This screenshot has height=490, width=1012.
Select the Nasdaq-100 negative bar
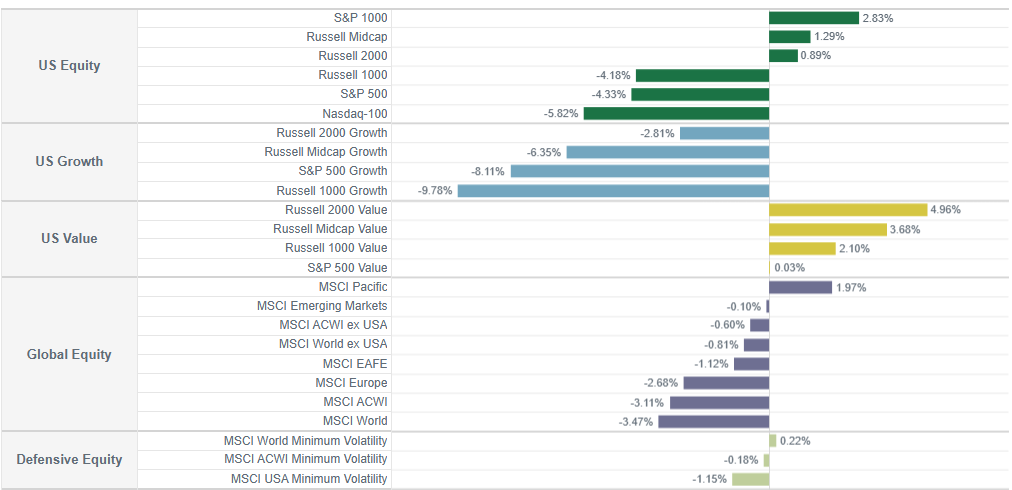pyautogui.click(x=676, y=113)
